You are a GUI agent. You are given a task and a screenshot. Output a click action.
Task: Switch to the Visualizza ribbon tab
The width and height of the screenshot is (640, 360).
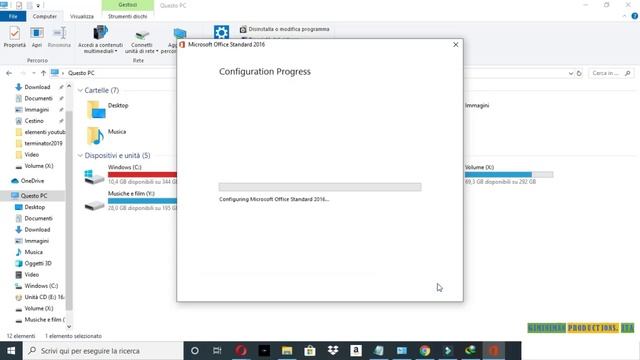tap(82, 16)
